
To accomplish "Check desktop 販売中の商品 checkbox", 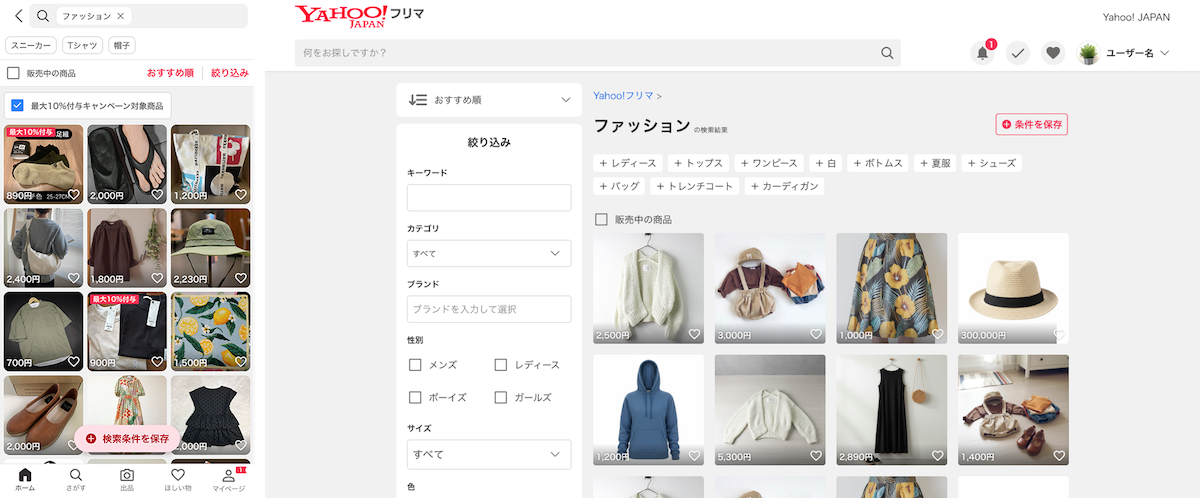I will 601,219.
